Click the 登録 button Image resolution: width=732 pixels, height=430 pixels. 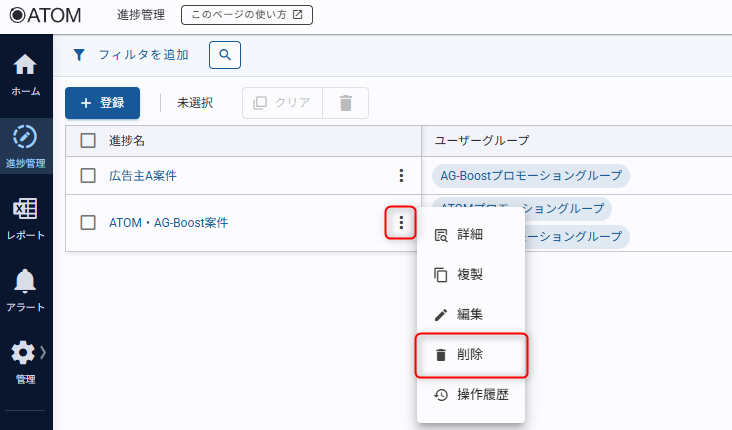tap(102, 103)
